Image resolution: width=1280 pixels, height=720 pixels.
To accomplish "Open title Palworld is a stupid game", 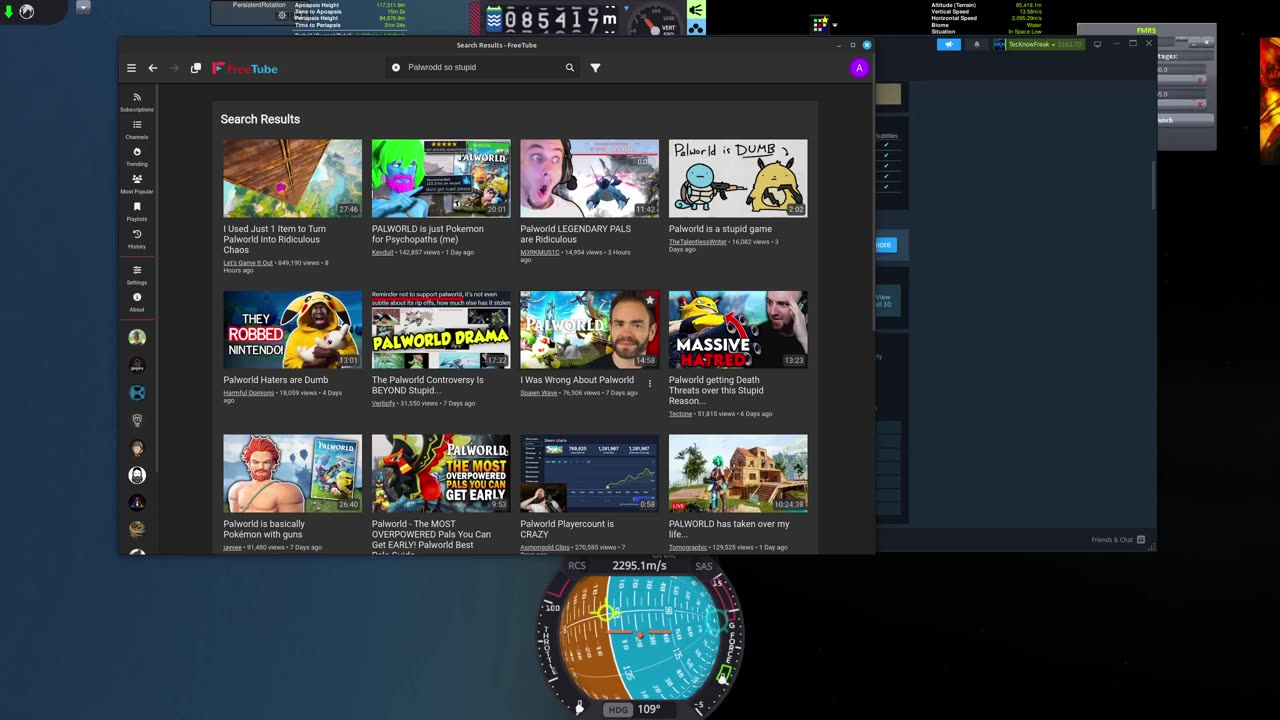I will [x=720, y=229].
